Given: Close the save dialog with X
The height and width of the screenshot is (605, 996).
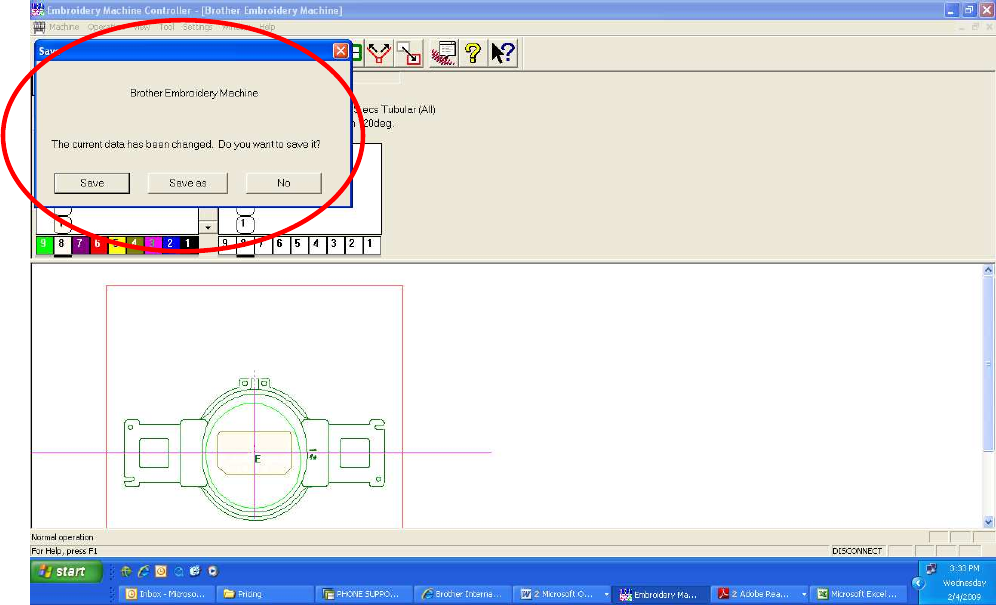Looking at the screenshot, I should point(340,51).
